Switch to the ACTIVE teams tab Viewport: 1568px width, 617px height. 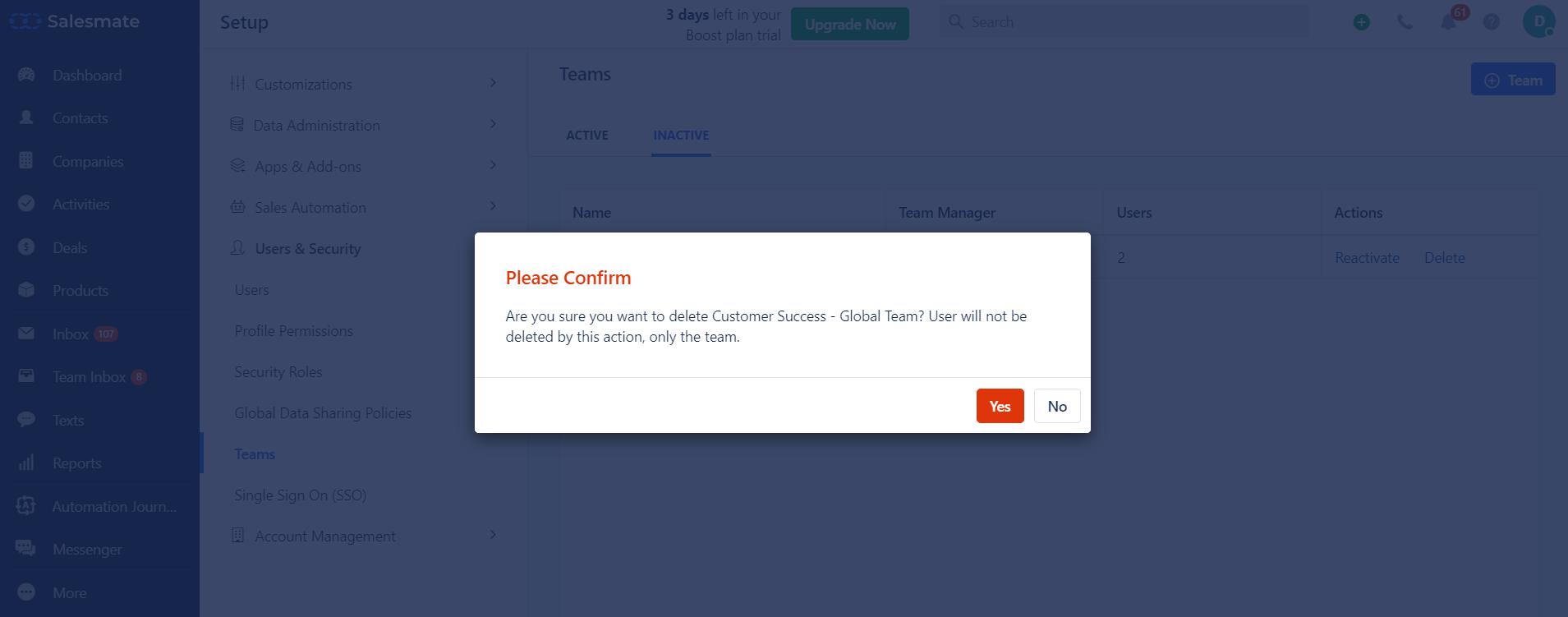click(587, 135)
